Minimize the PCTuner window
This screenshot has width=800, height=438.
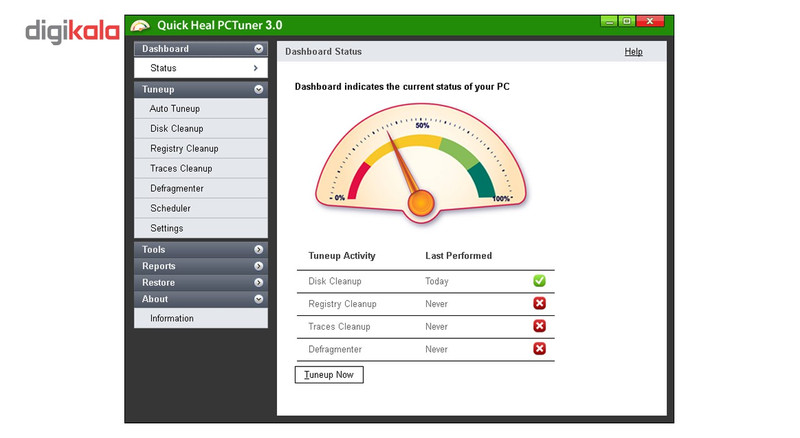(609, 21)
